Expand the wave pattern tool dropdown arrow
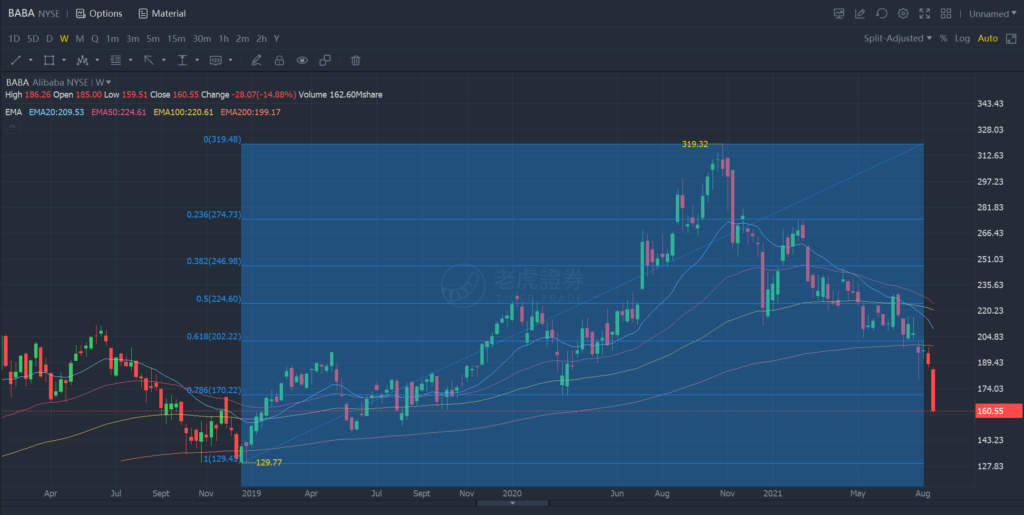The height and width of the screenshot is (515, 1024). click(x=97, y=60)
